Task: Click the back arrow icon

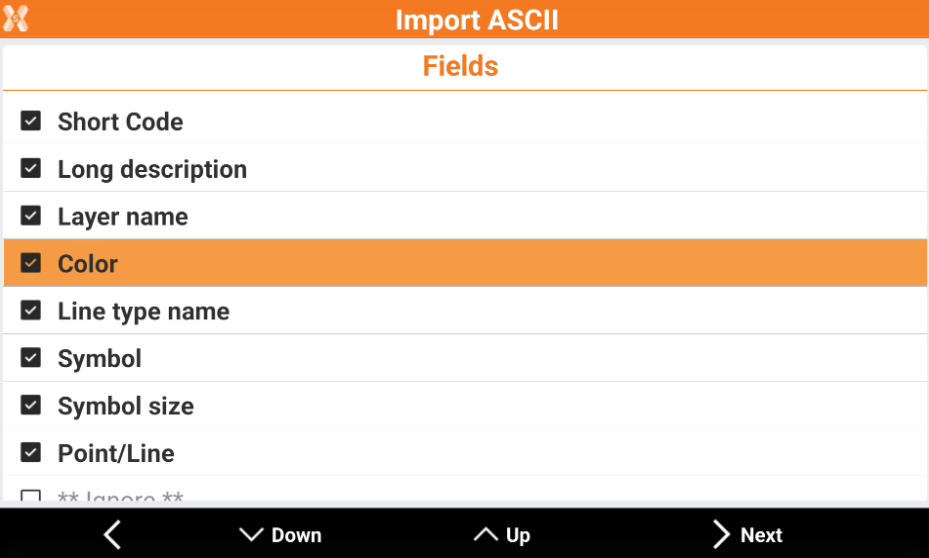Action: coord(112,535)
